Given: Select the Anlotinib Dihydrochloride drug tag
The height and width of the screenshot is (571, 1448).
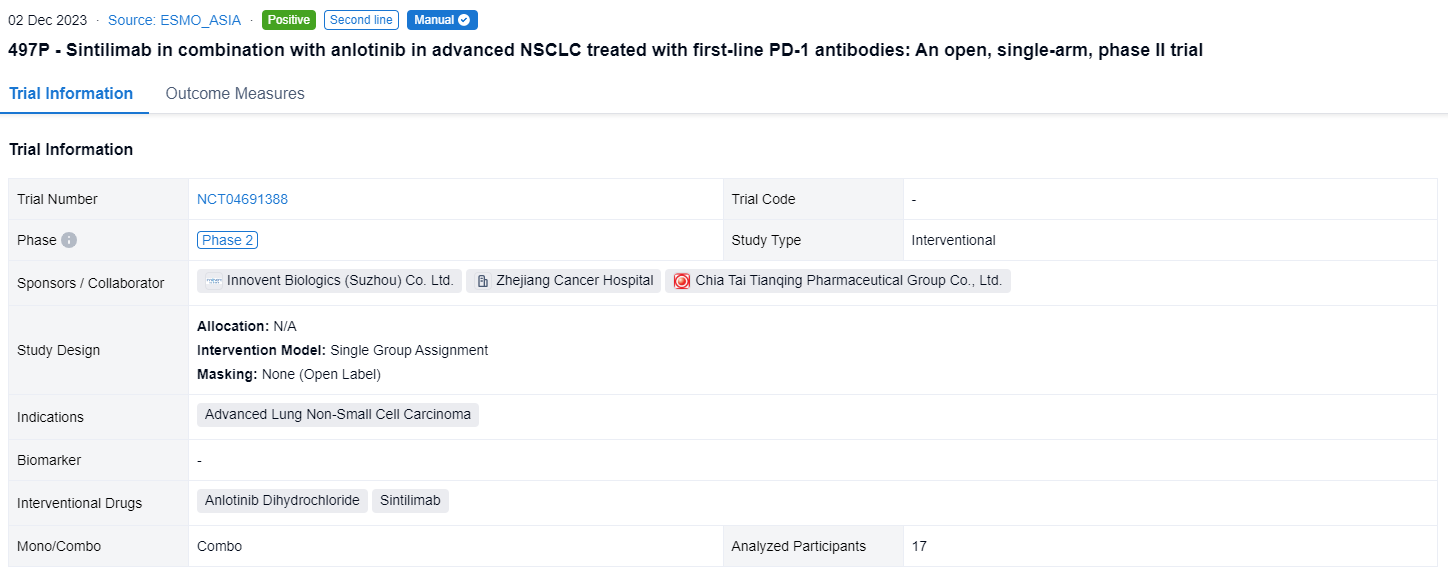Looking at the screenshot, I should (x=282, y=500).
